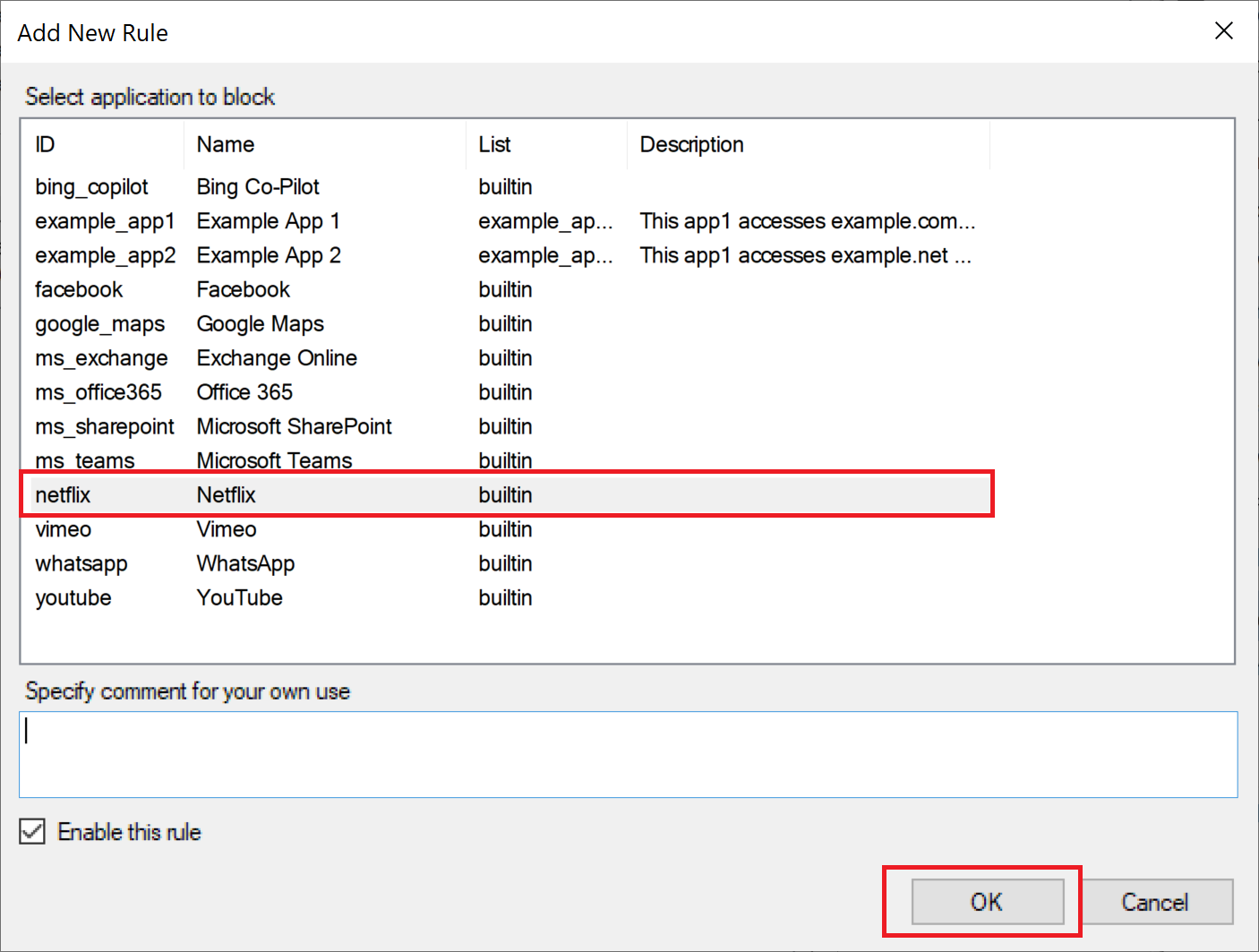
Task: Select the ms_exchange row
Action: [x=510, y=358]
